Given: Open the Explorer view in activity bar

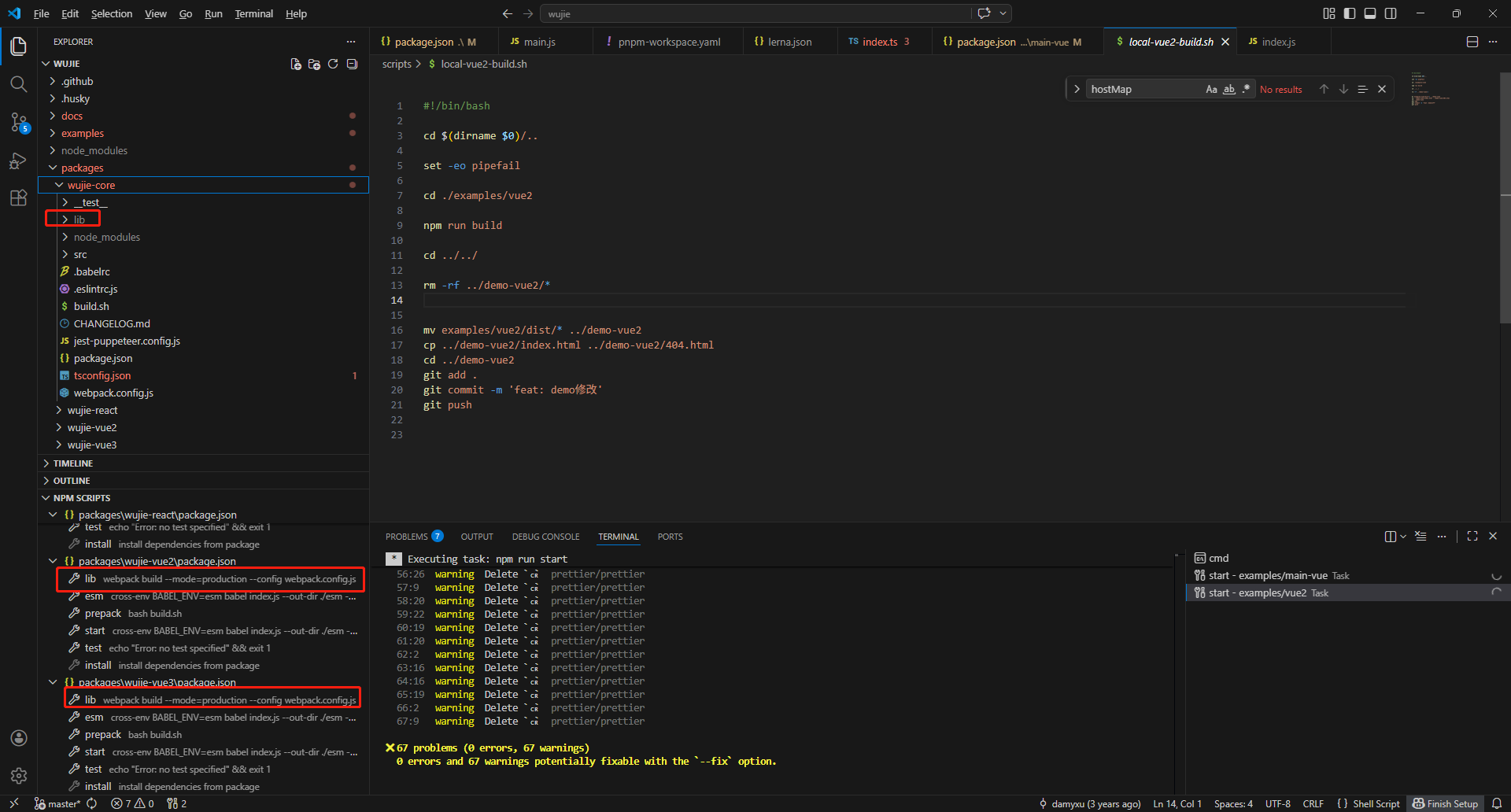Looking at the screenshot, I should pos(19,46).
